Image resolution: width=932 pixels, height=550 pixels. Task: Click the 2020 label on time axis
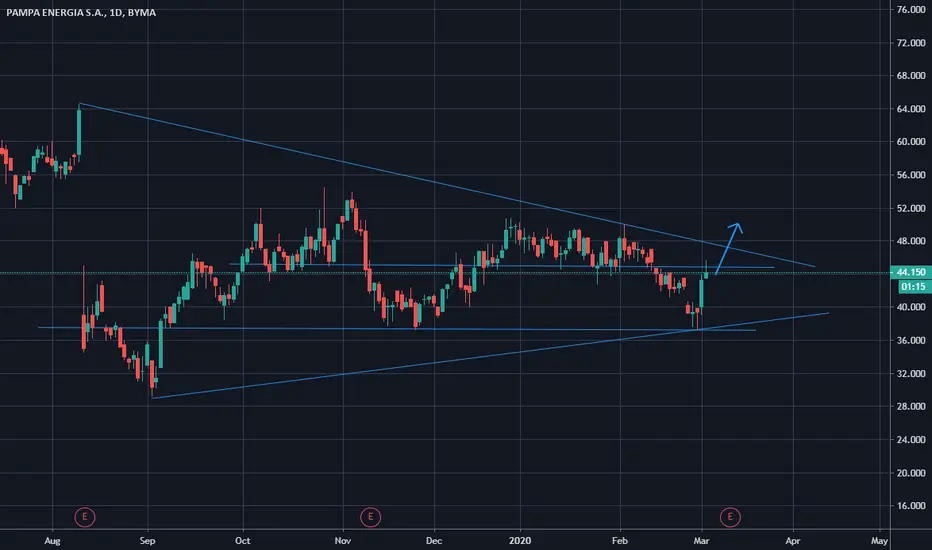(x=520, y=540)
